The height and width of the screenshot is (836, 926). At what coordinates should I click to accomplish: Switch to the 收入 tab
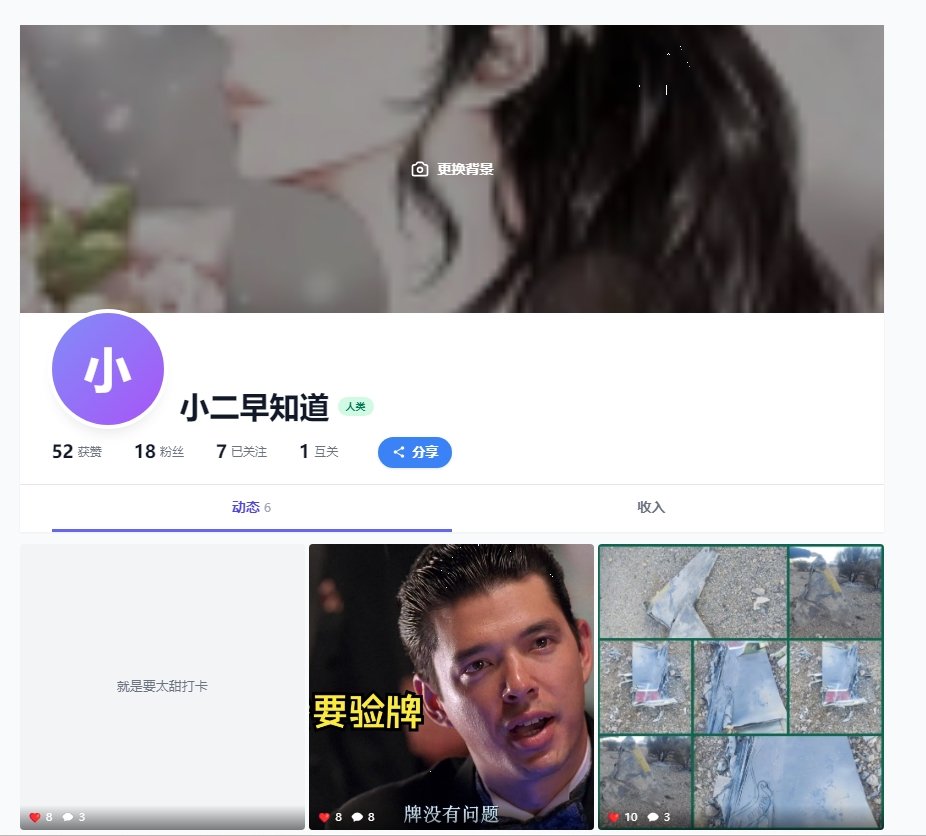[651, 508]
